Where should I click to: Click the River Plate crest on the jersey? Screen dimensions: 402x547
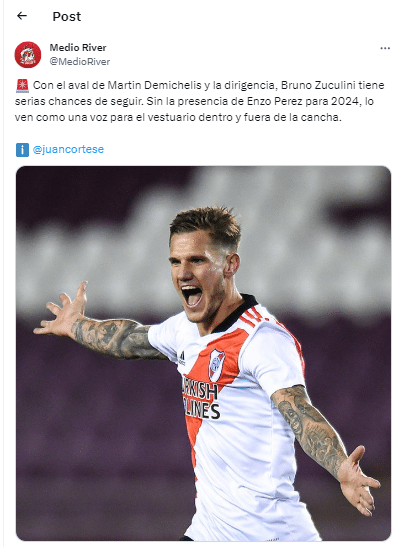coord(216,366)
